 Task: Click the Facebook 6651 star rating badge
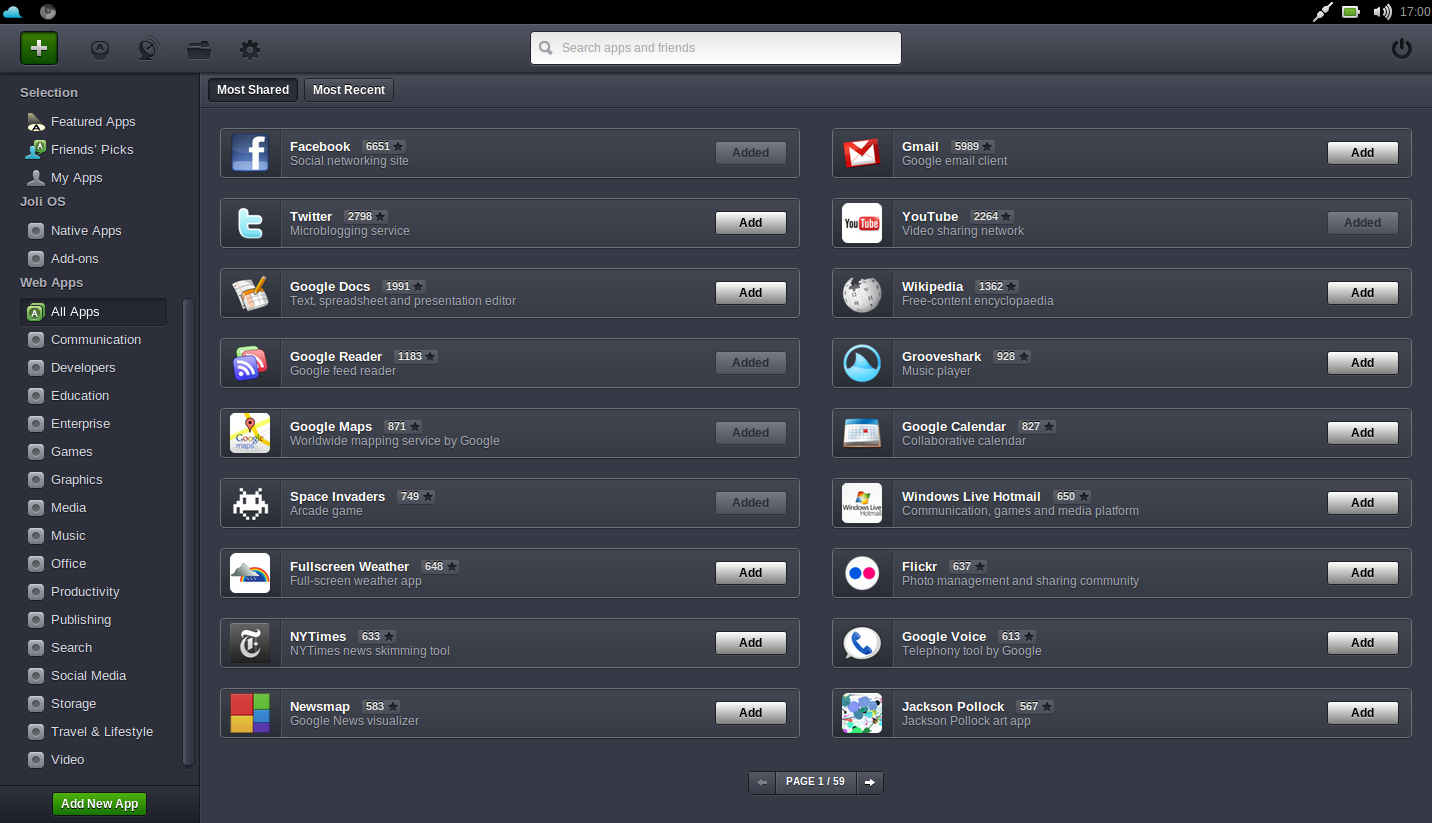[384, 147]
